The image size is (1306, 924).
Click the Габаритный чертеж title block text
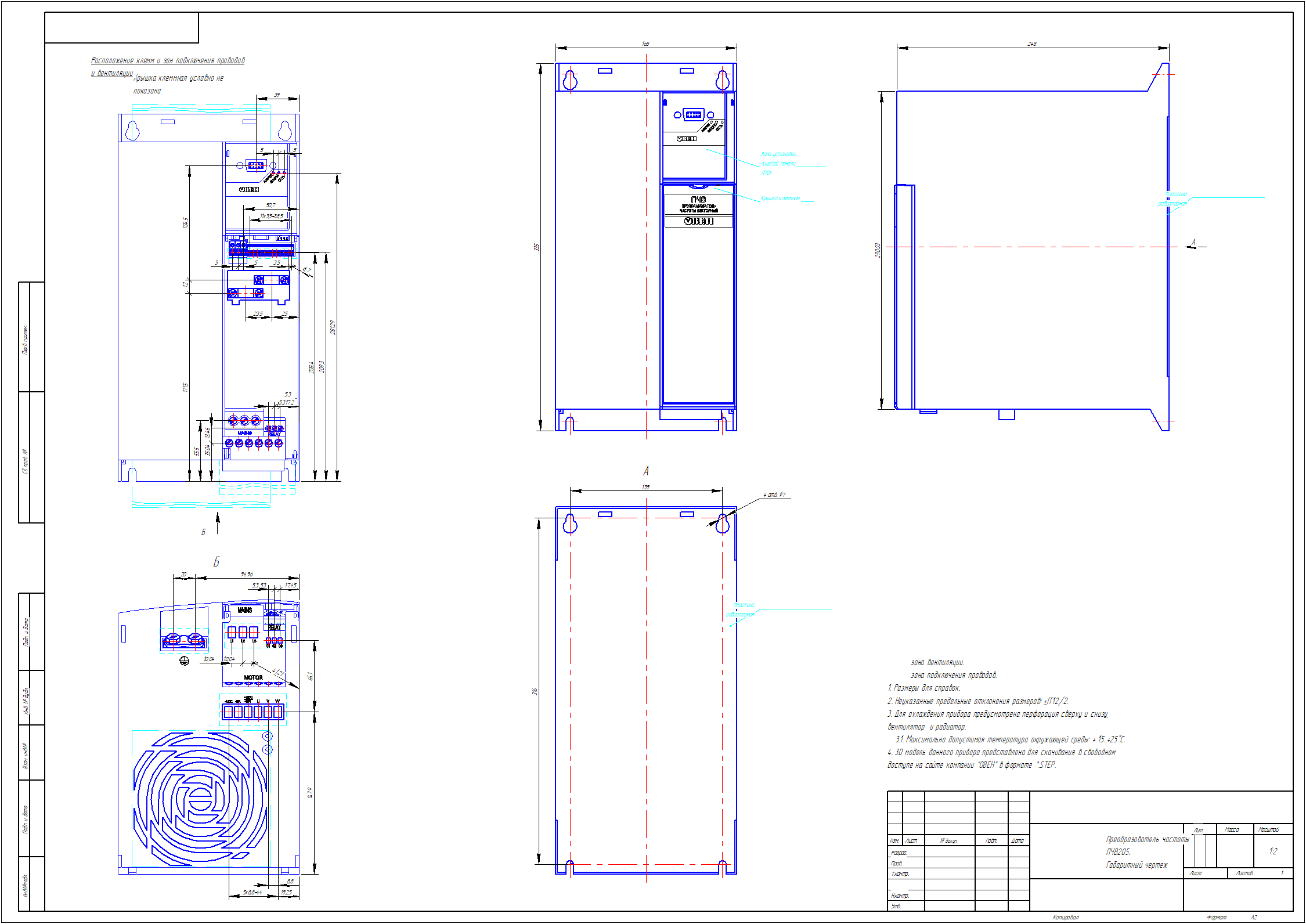(1136, 865)
